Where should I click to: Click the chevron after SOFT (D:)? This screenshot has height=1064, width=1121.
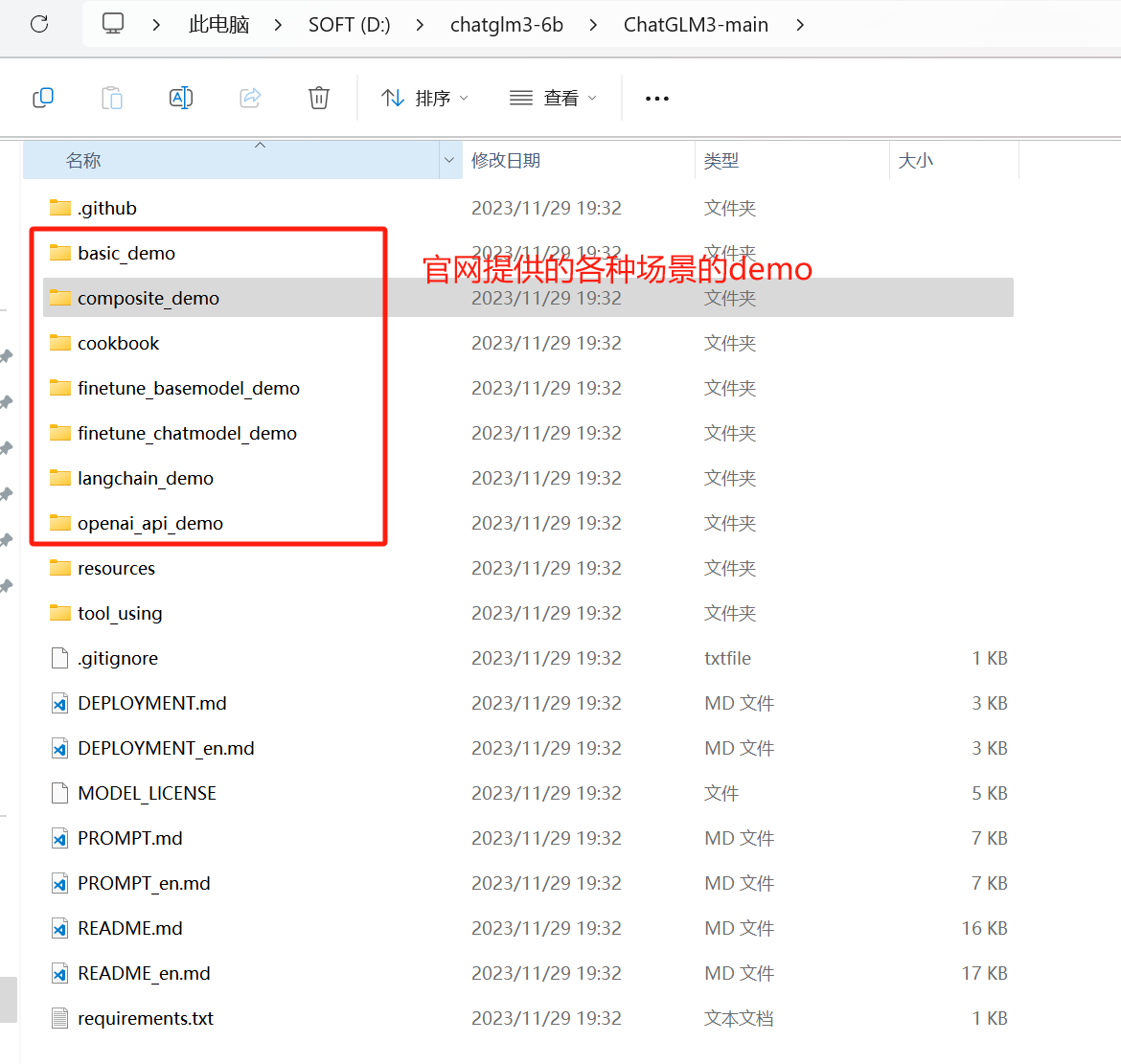[420, 25]
